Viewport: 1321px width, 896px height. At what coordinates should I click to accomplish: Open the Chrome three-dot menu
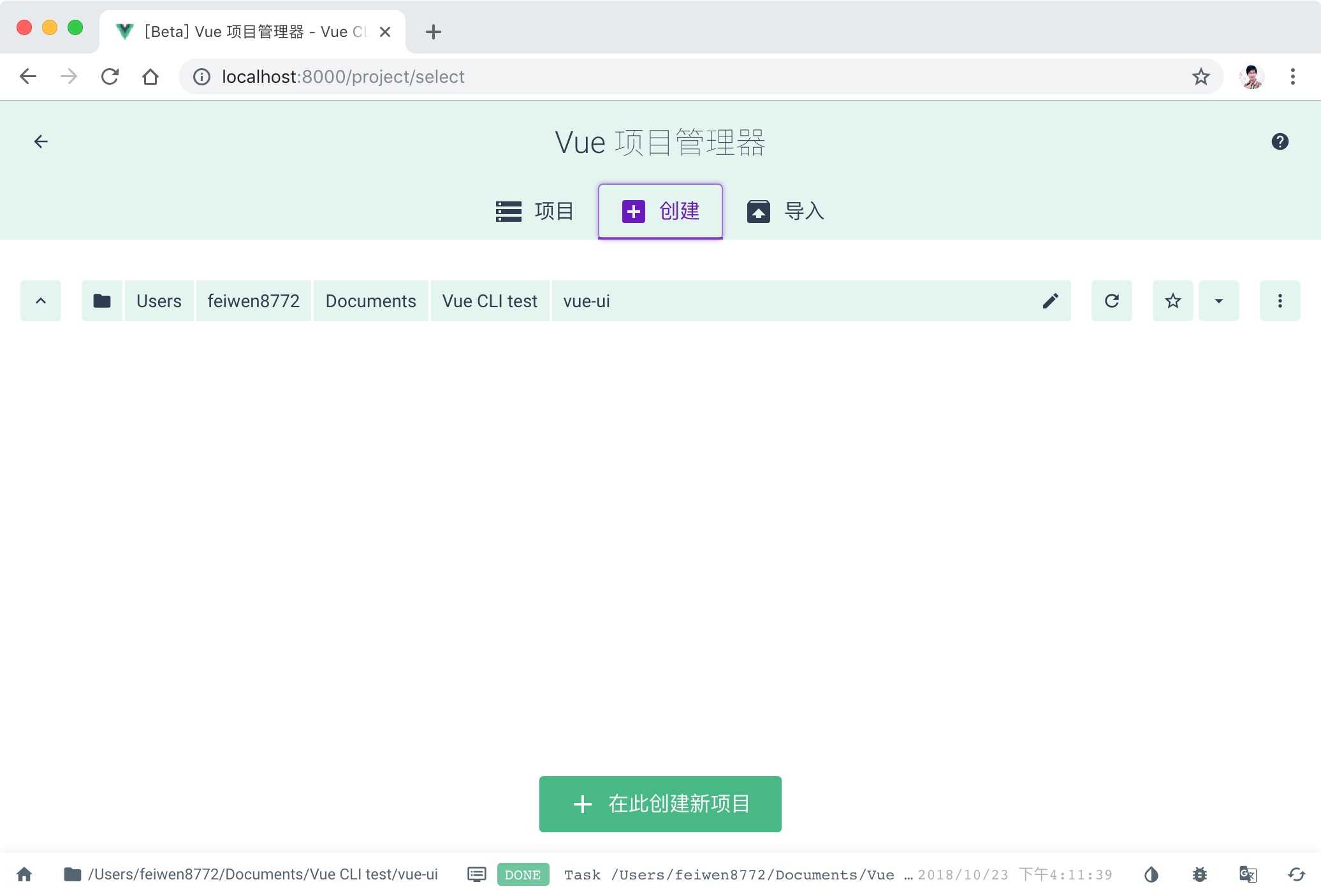[1293, 76]
